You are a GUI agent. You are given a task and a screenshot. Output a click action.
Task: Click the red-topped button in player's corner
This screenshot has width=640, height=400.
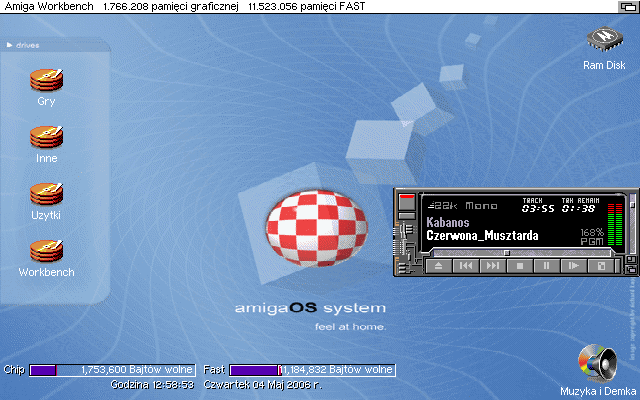(x=407, y=202)
